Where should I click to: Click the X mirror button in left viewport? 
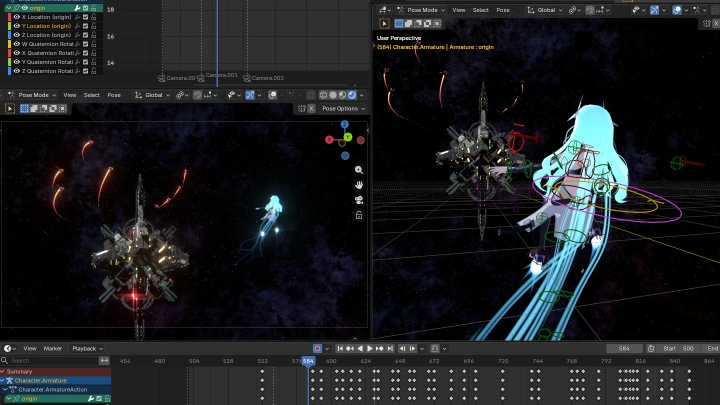[311, 108]
